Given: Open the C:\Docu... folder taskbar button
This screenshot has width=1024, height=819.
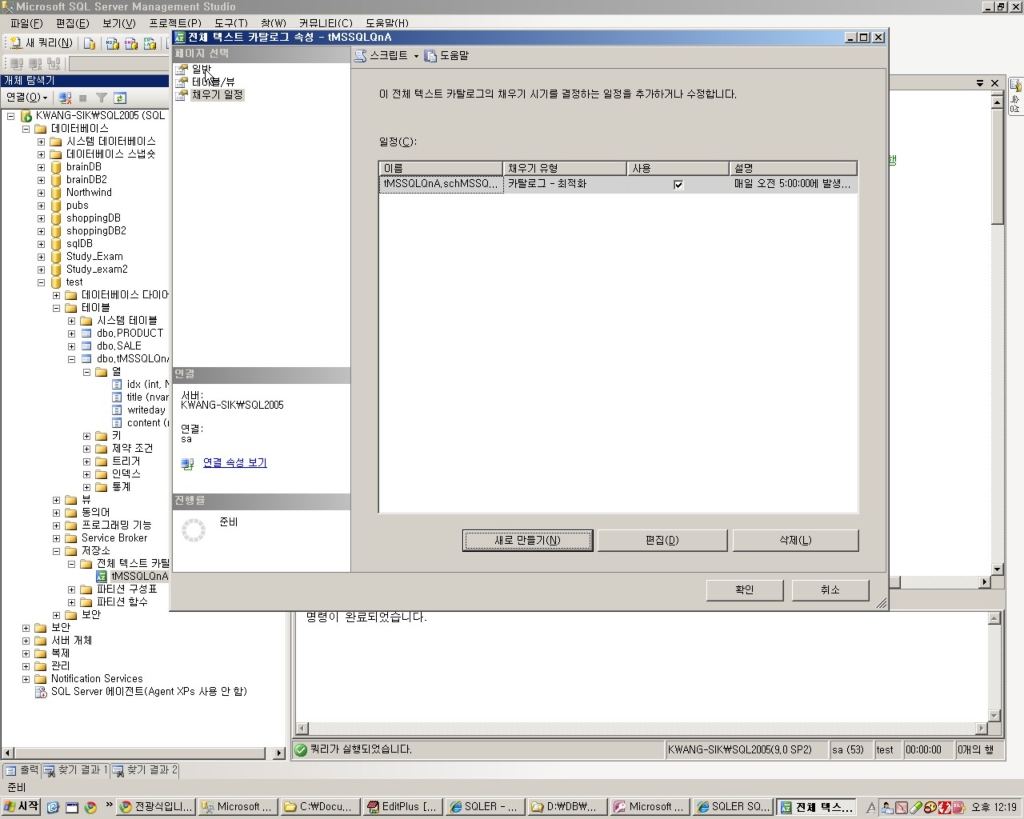Looking at the screenshot, I should pos(320,807).
